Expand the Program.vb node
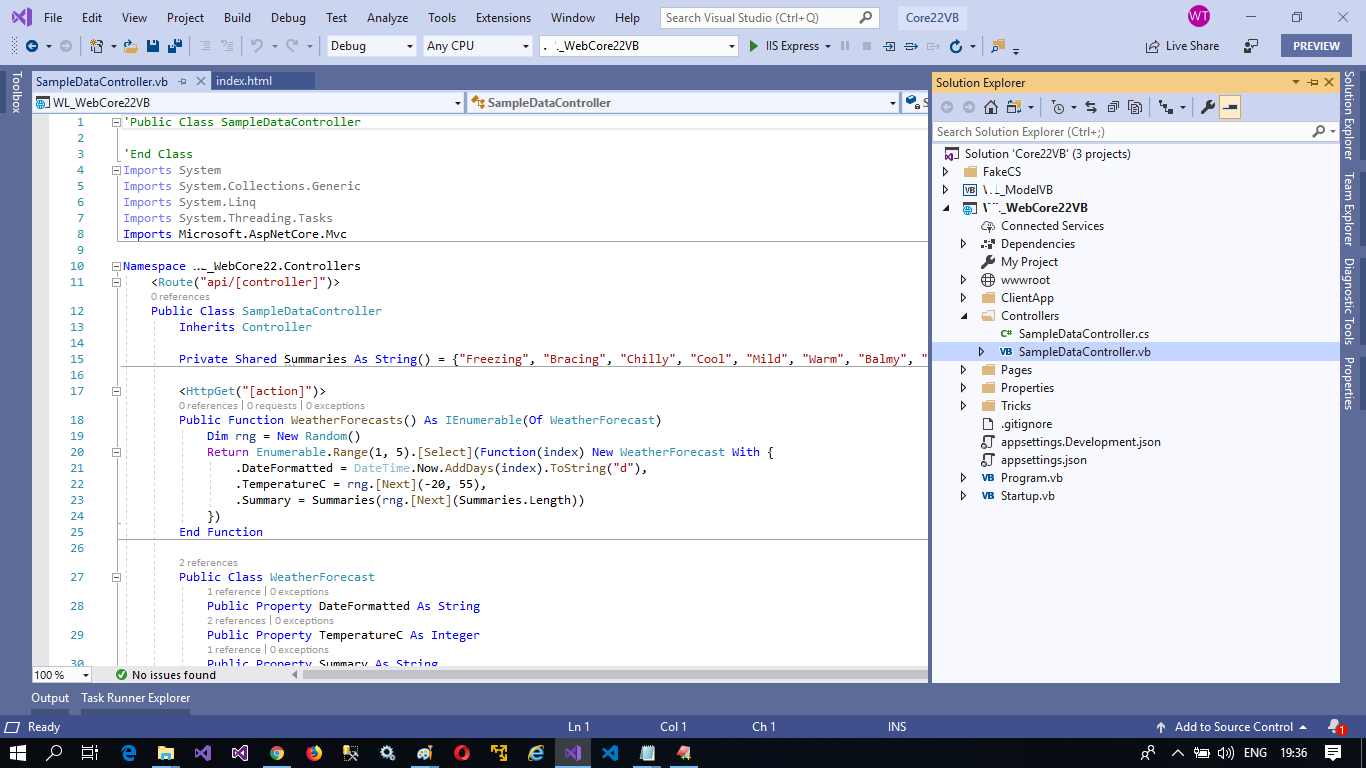 [964, 478]
